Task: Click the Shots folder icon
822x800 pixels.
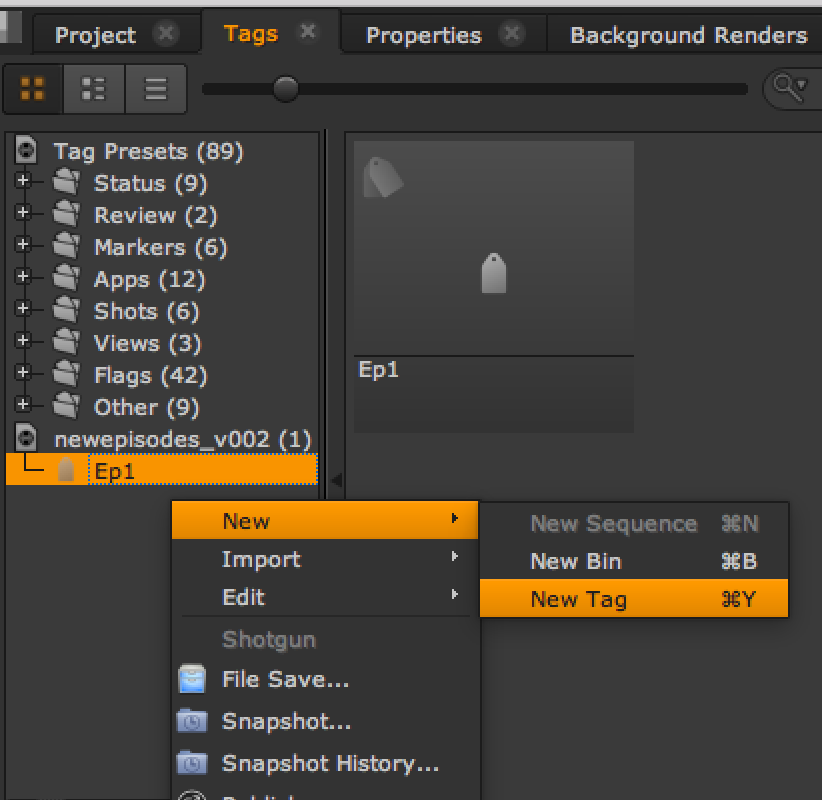Action: pos(67,310)
